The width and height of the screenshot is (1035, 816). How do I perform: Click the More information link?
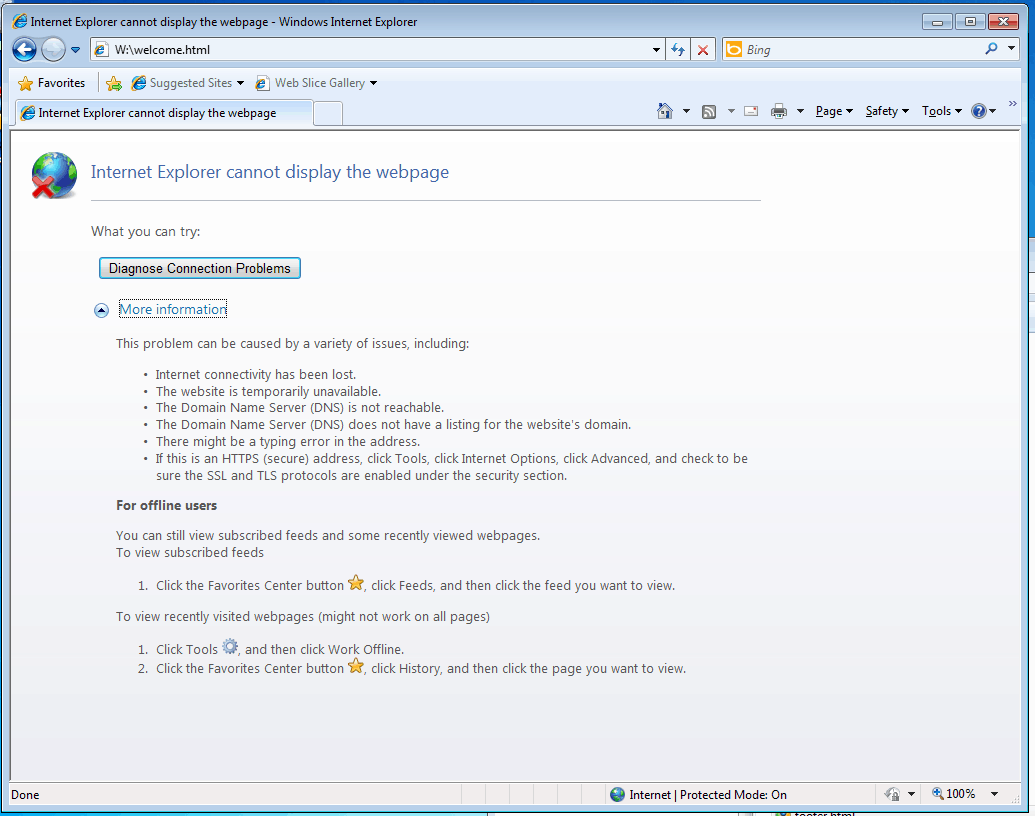coord(173,309)
